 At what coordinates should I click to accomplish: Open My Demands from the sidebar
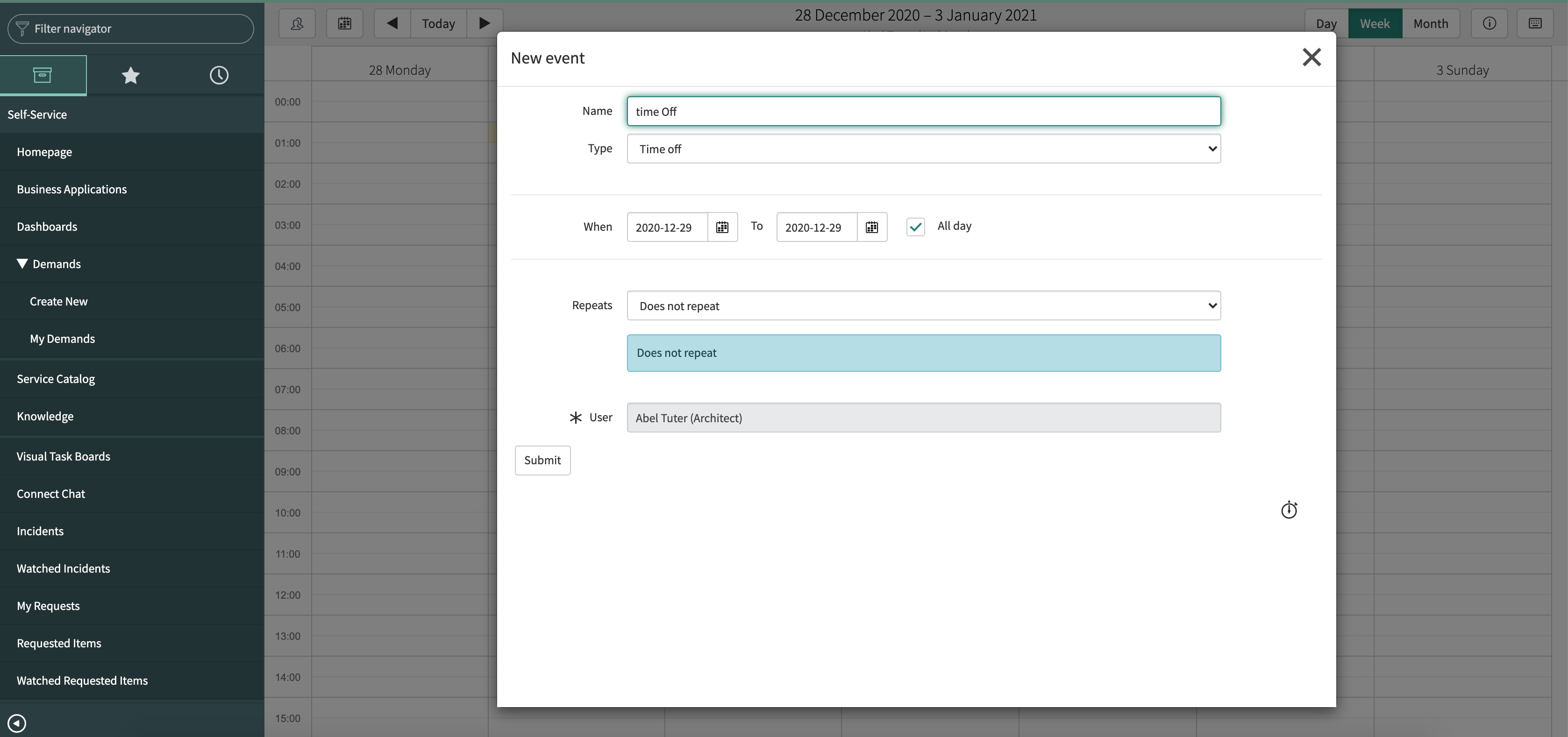coord(63,338)
